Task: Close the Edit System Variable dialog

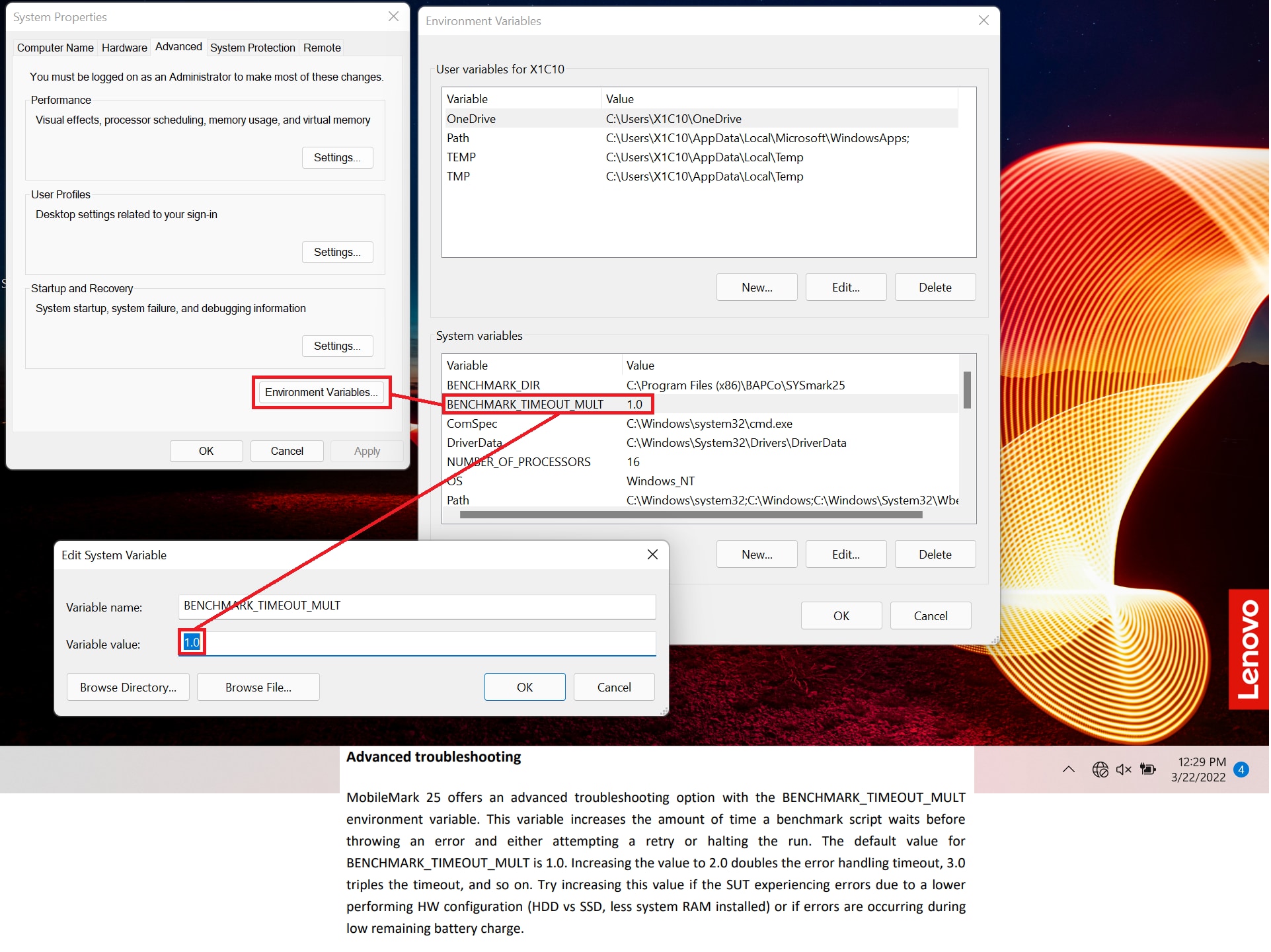Action: pyautogui.click(x=652, y=555)
